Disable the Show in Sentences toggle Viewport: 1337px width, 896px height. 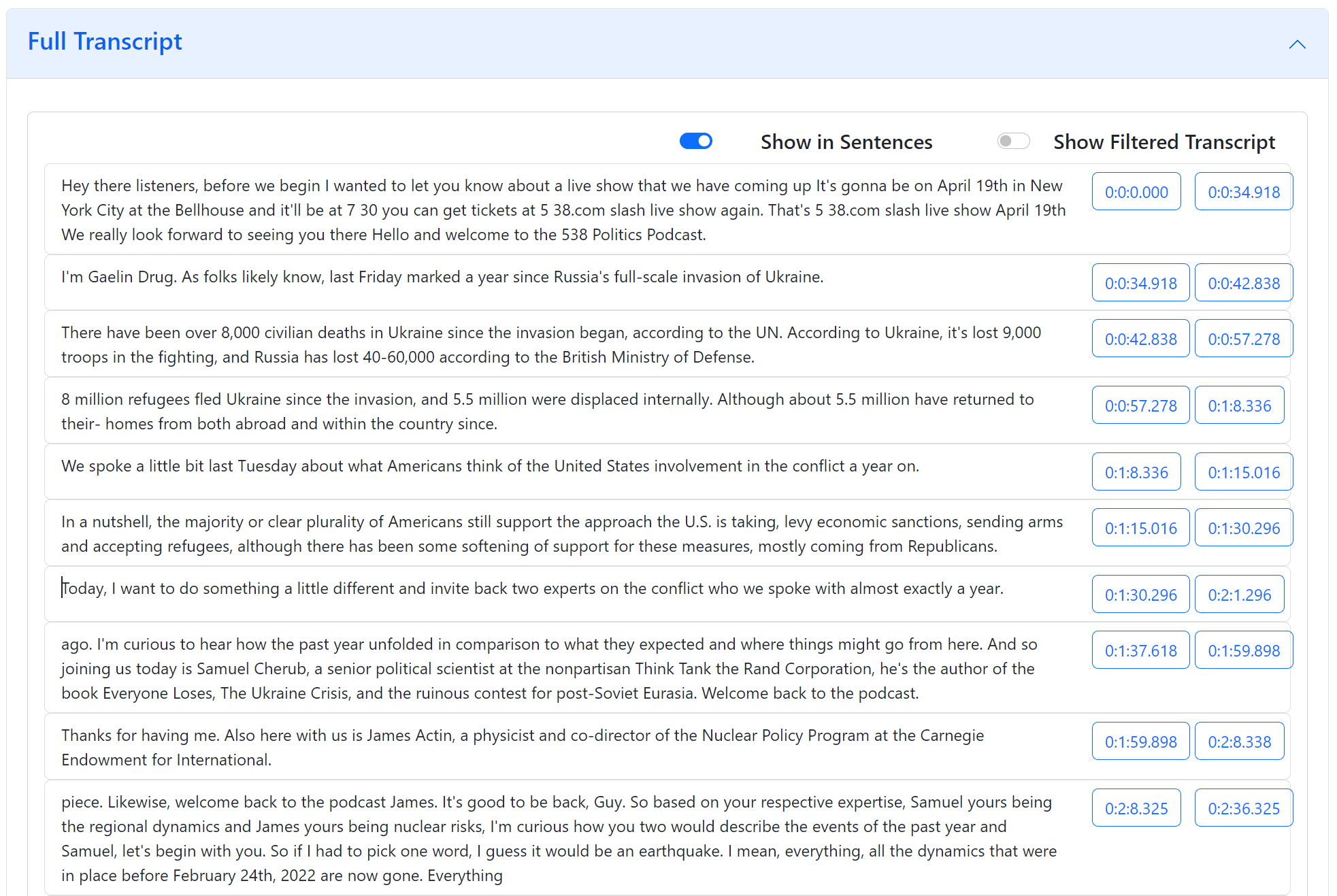[695, 141]
